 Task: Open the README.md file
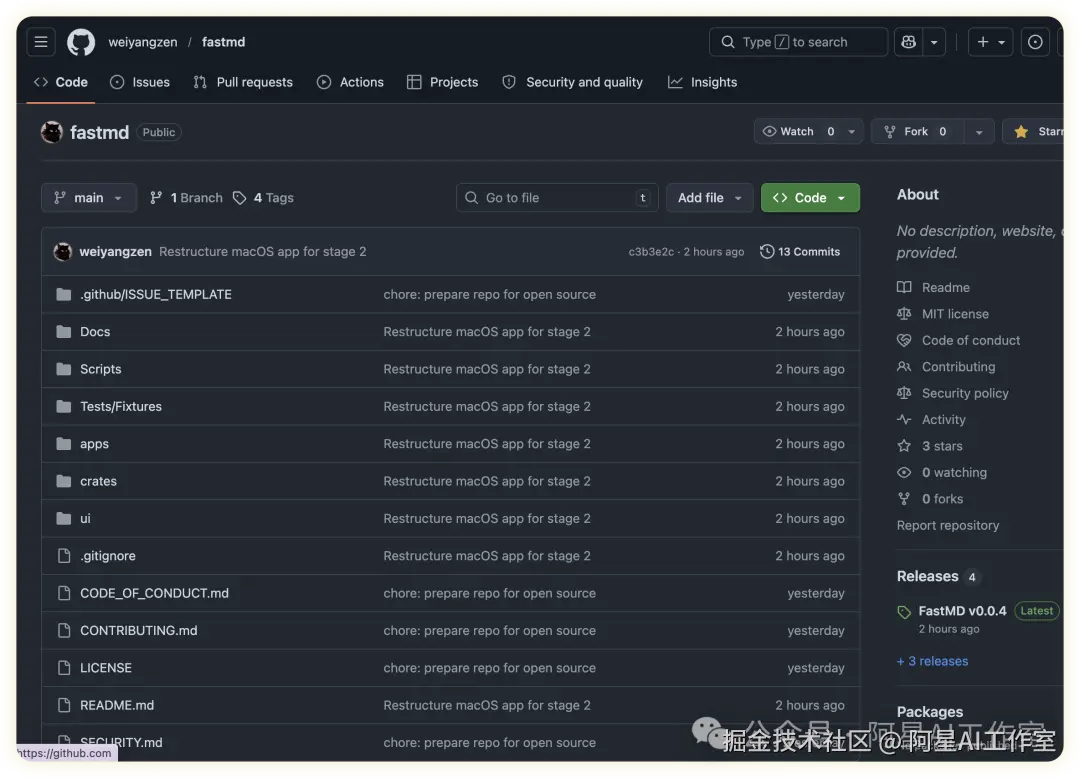117,706
